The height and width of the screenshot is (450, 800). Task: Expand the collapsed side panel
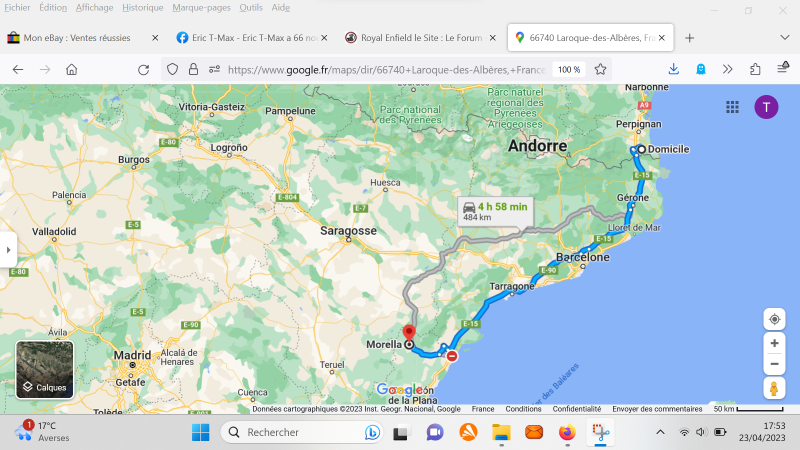[x=9, y=249]
